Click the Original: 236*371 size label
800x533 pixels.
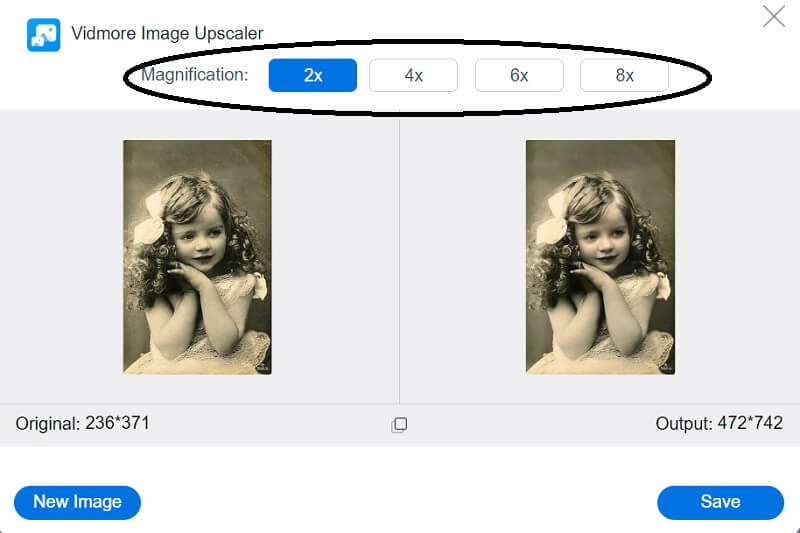[83, 424]
